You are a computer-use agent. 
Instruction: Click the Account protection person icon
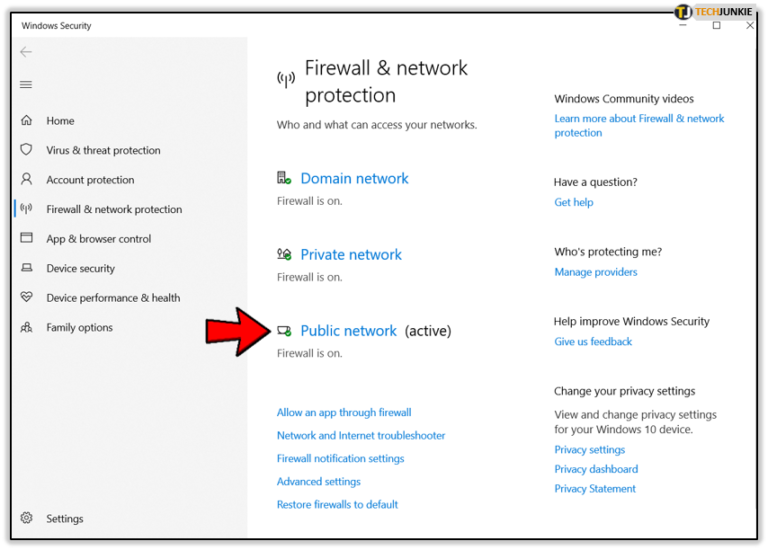27,180
